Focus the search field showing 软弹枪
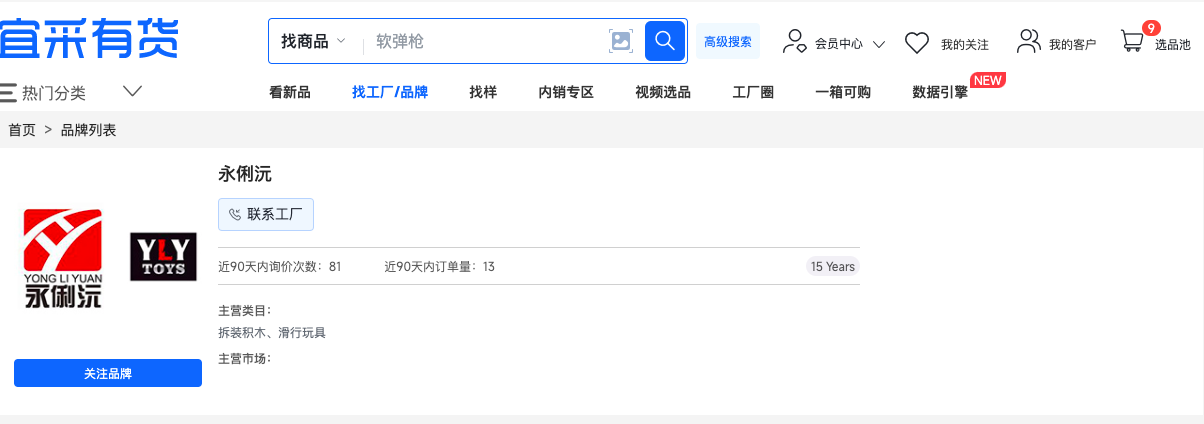Screen dimensions: 1204x424 (485, 41)
